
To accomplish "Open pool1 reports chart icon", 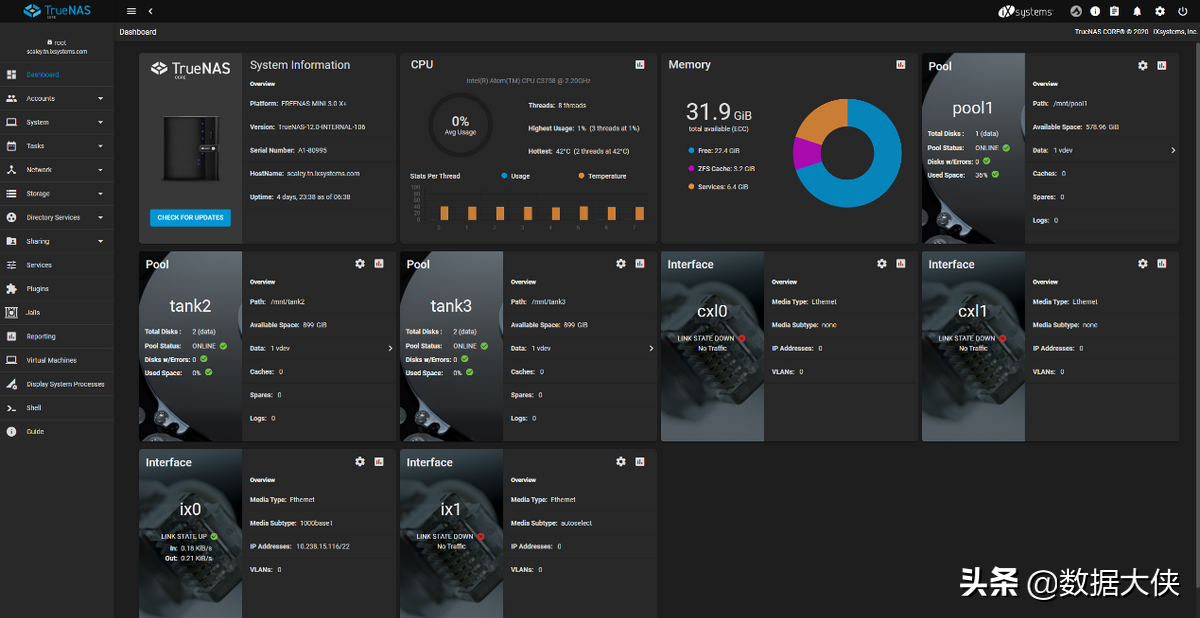I will [1162, 65].
